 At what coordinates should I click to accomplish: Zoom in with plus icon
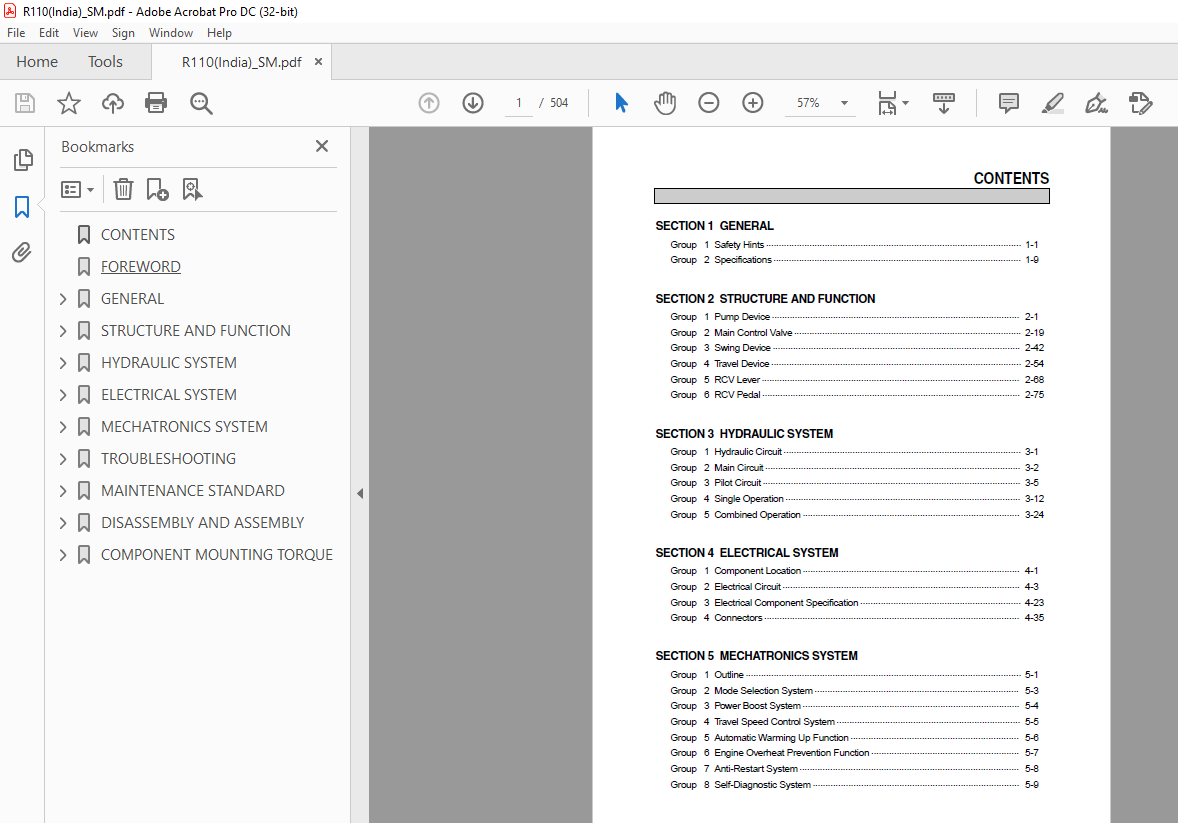click(752, 103)
